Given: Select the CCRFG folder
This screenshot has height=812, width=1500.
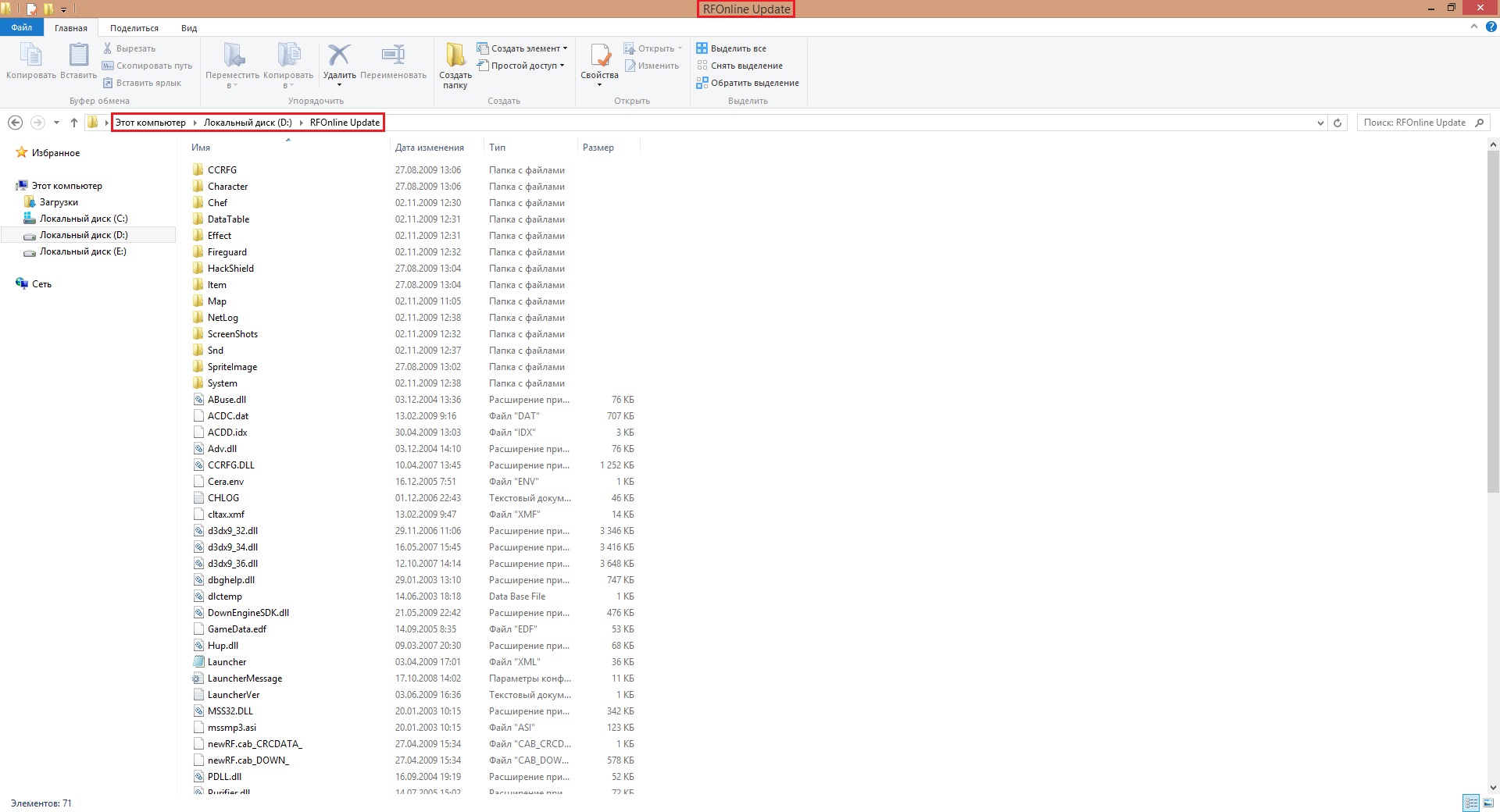Looking at the screenshot, I should pos(222,170).
